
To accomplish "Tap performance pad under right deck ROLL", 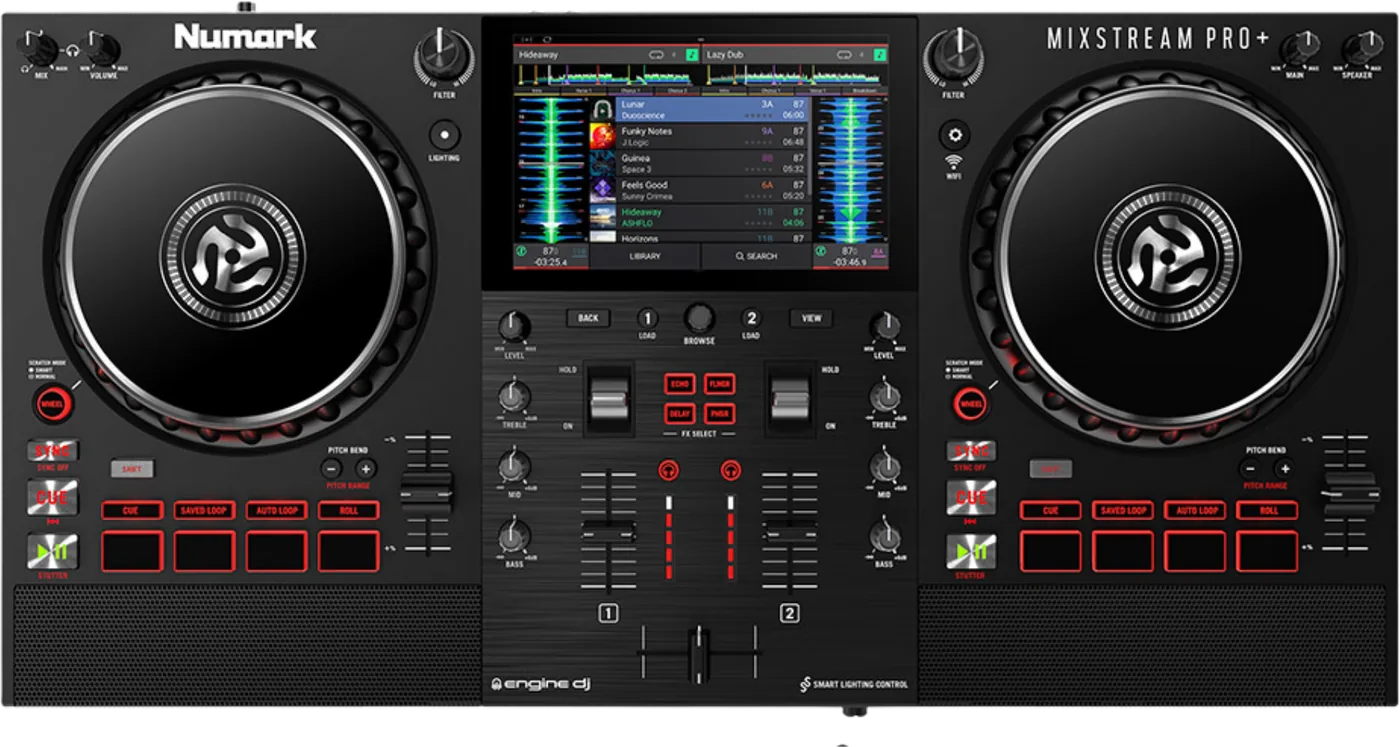I will coord(1267,551).
